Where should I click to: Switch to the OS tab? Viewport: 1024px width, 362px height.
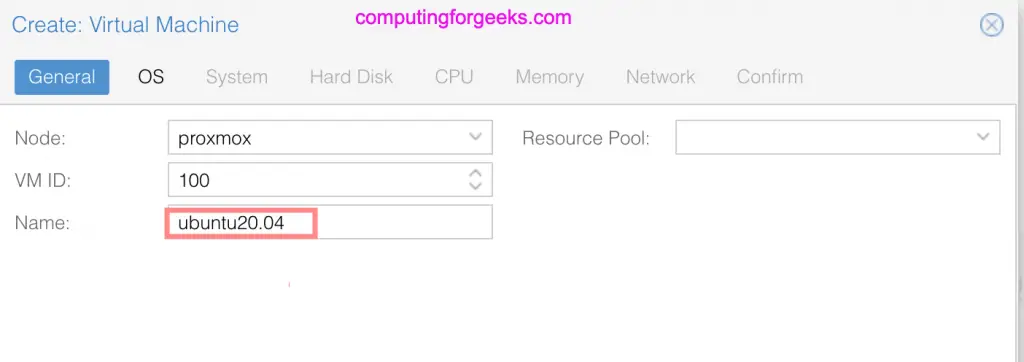click(151, 77)
